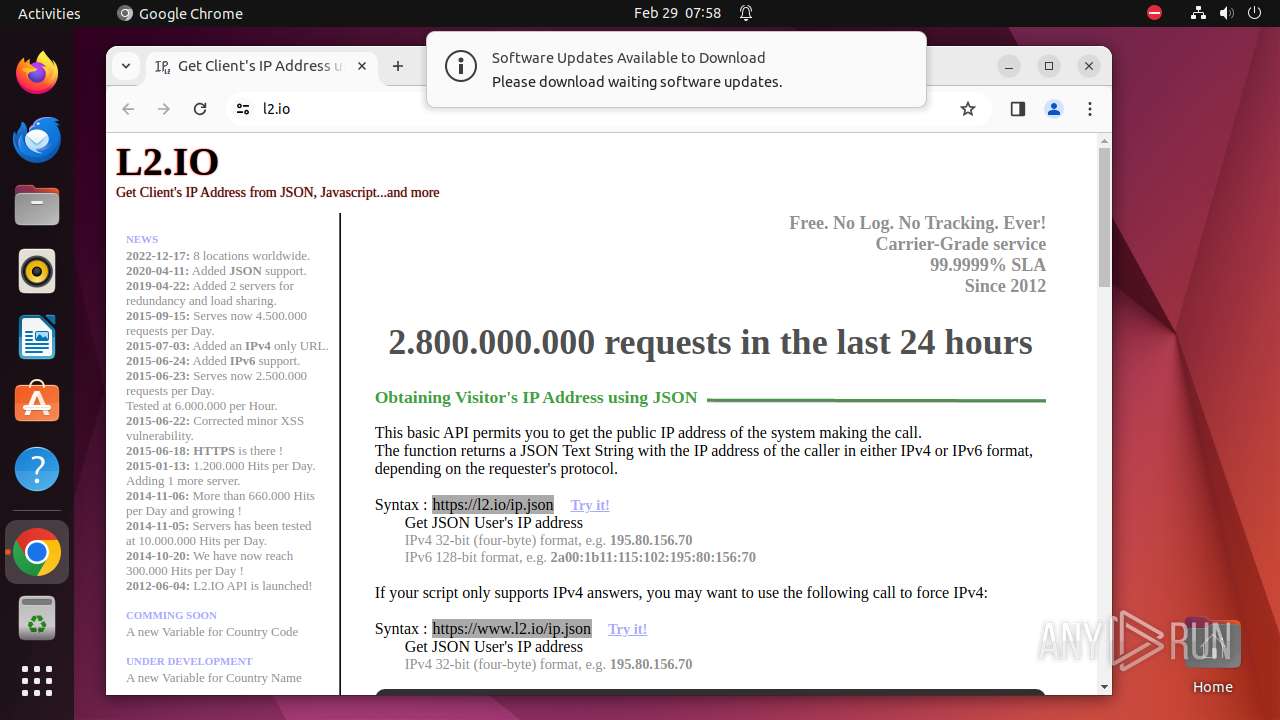Click the first Try it! link
The height and width of the screenshot is (720, 1280).
point(590,505)
